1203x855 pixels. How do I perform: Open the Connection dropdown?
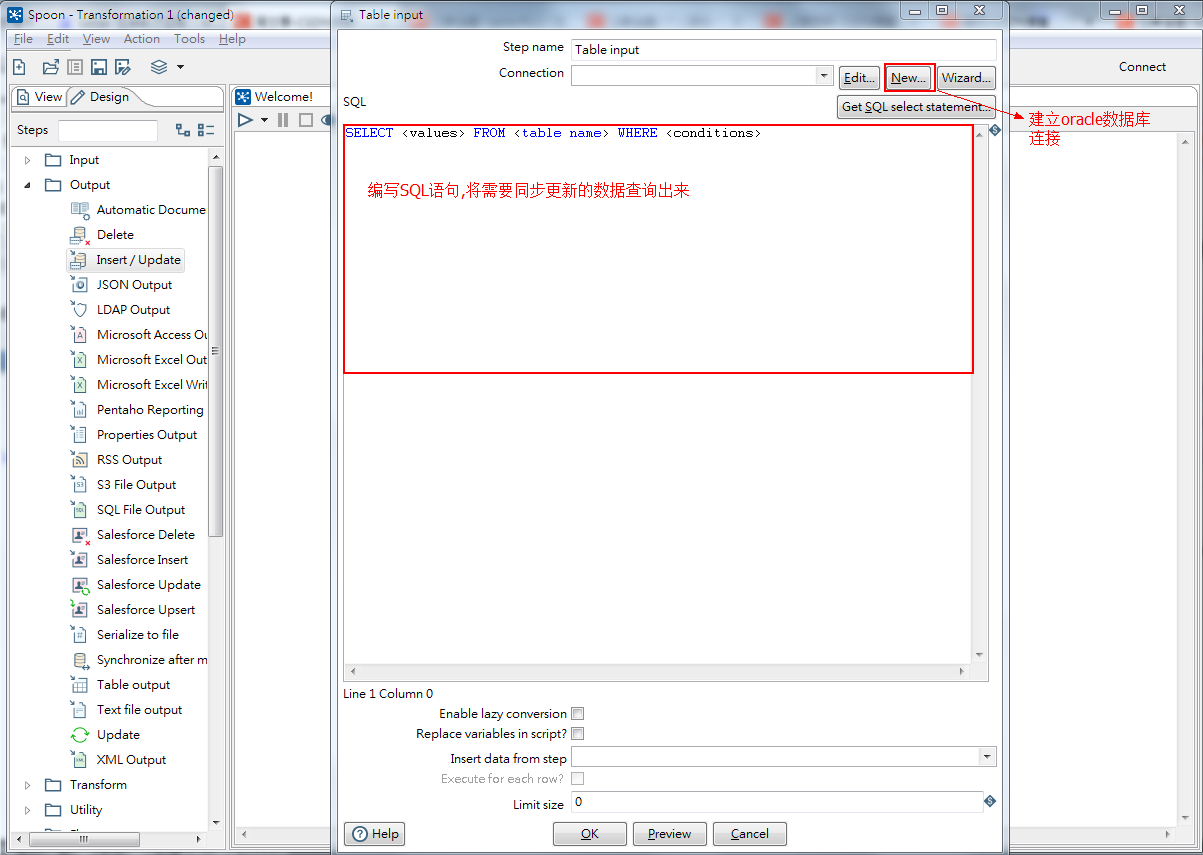(x=824, y=76)
